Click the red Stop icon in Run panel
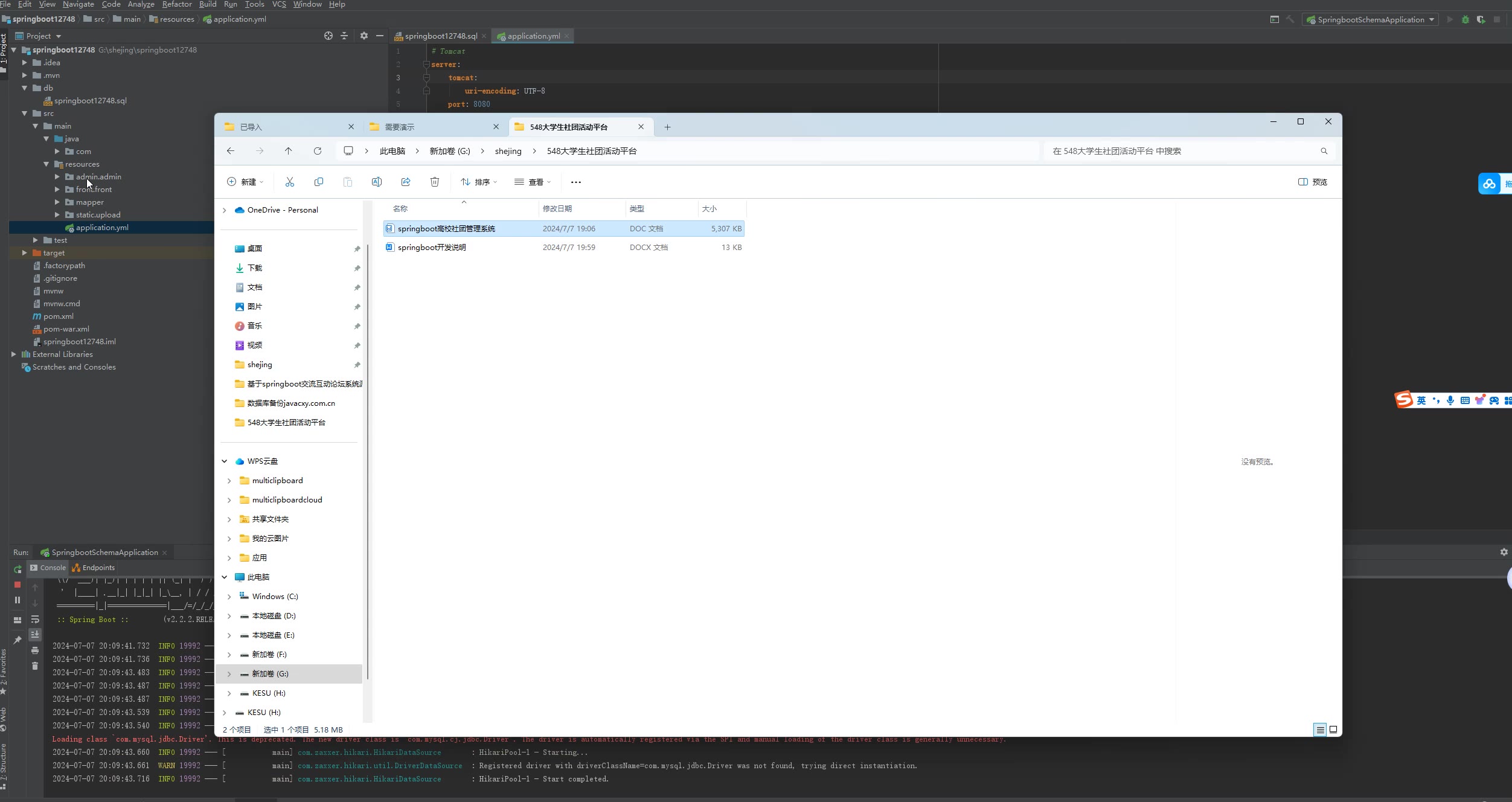 pos(18,585)
